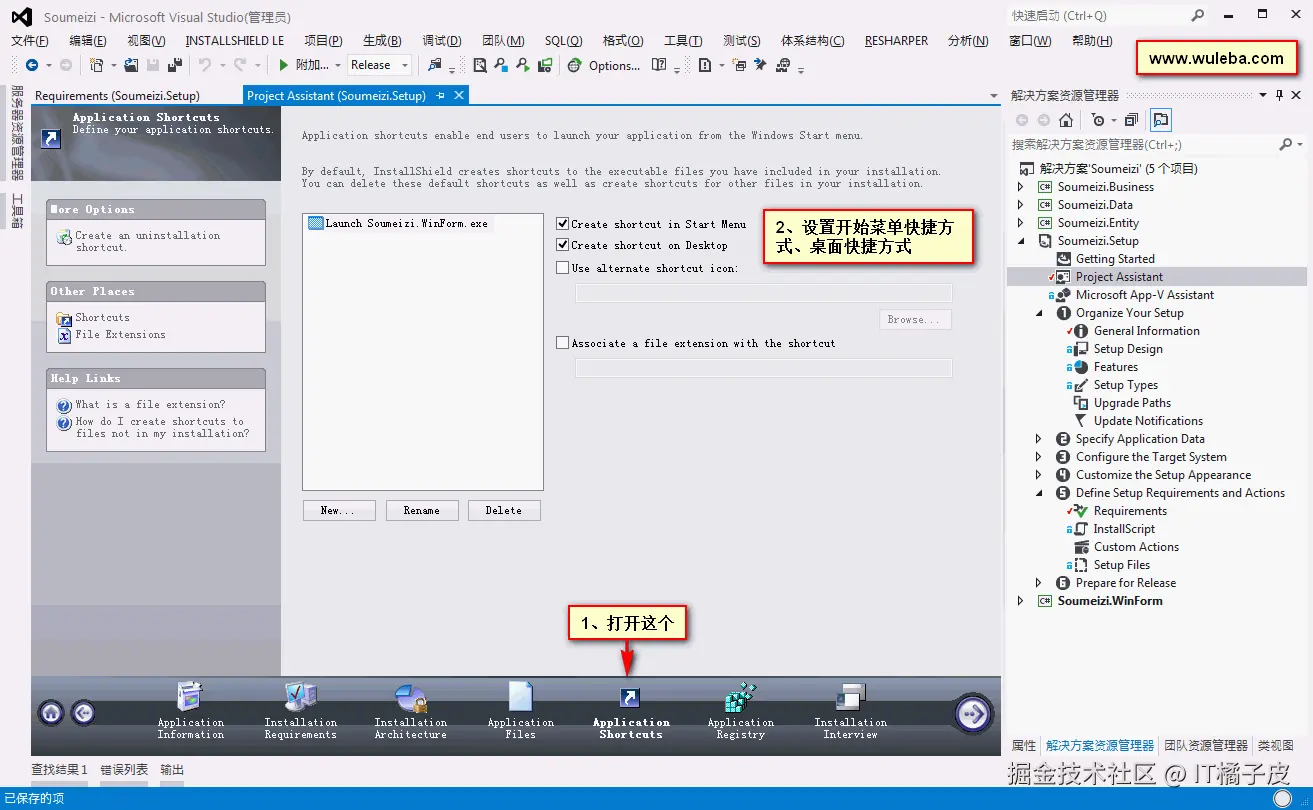Uncheck Create shortcut in Start Menu
Image resolution: width=1313 pixels, height=810 pixels.
[x=562, y=223]
